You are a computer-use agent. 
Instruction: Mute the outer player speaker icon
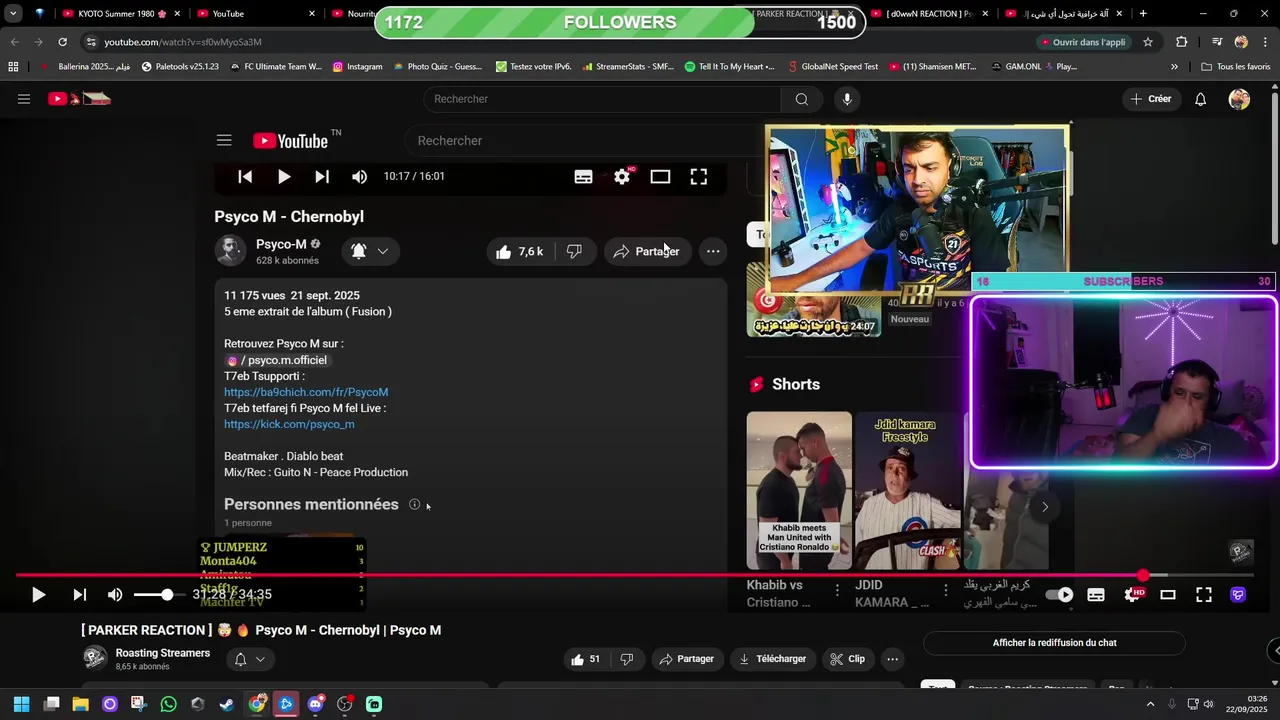point(115,595)
